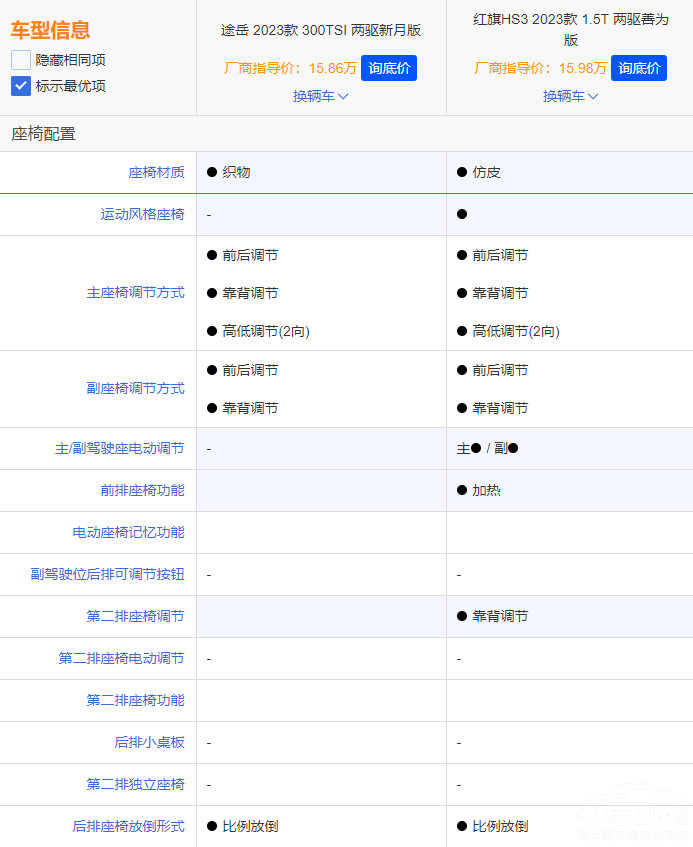This screenshot has width=693, height=847.
Task: Uncheck the 标示最优项 checkbox
Action: click(21, 86)
